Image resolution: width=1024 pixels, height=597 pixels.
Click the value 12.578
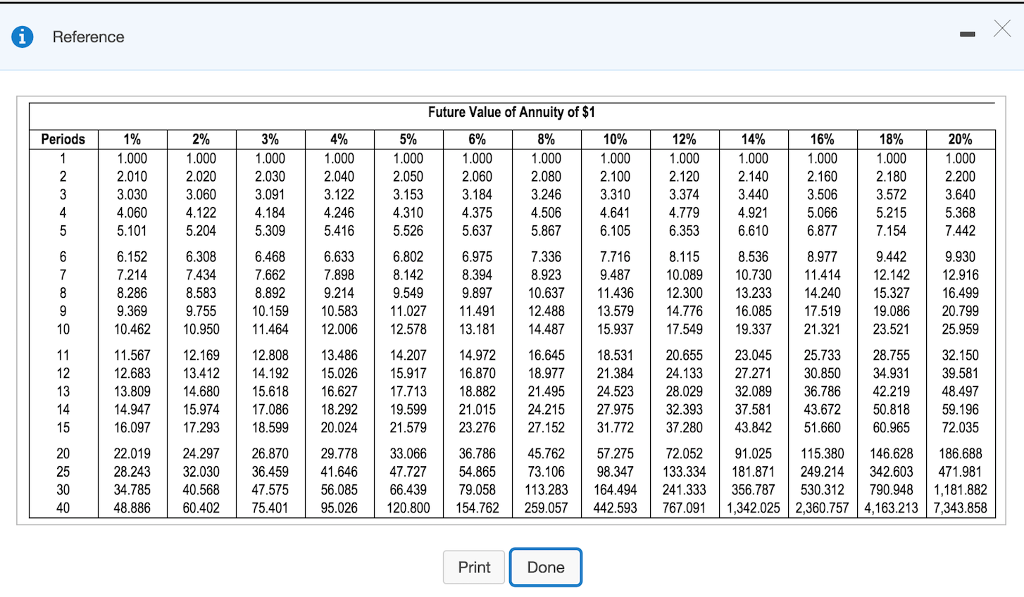click(408, 329)
